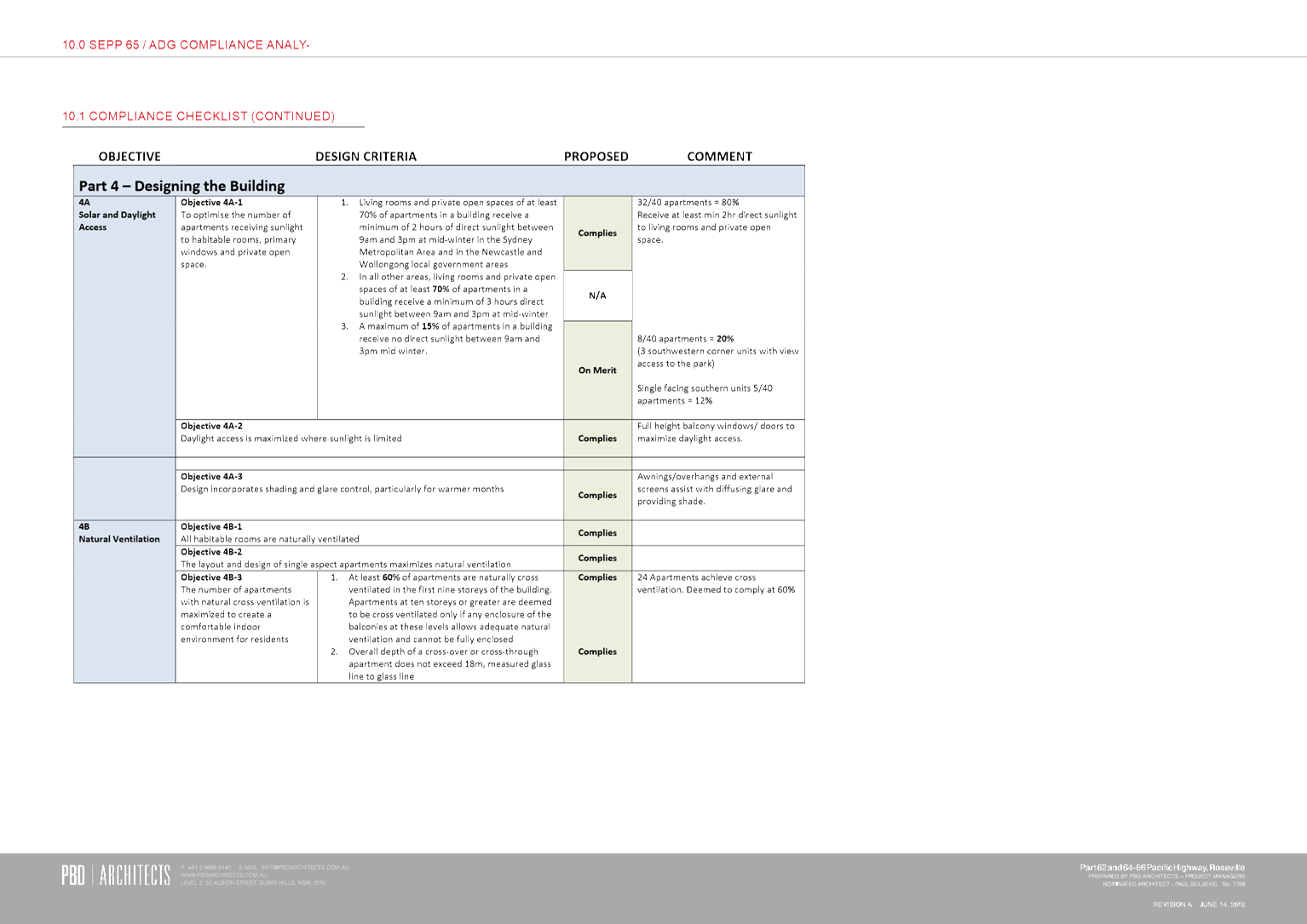Click 'Part 62 and 64-66 Pacific Highway, Roseville' footer
Screen dimensions: 1307x924
tap(1162, 867)
